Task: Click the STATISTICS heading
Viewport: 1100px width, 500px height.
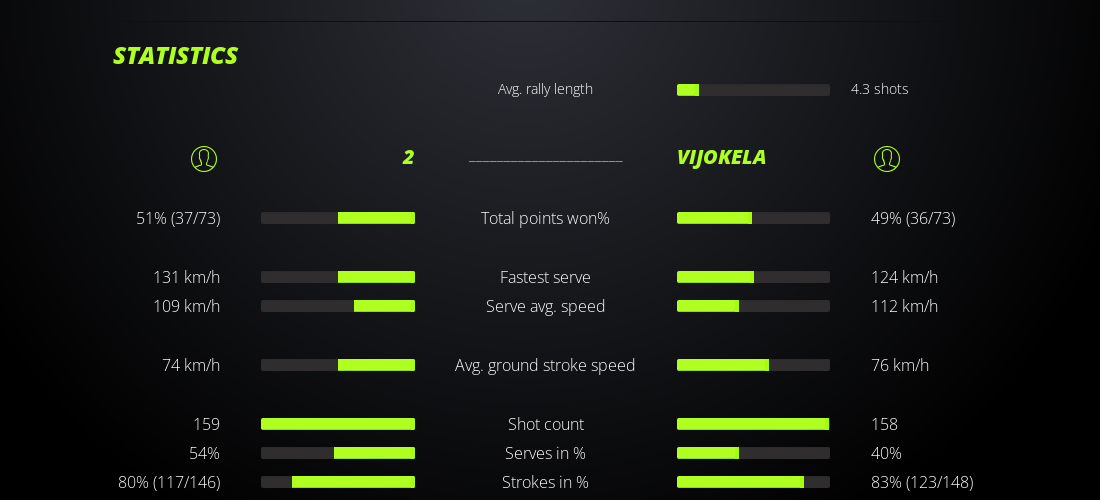Action: [175, 56]
